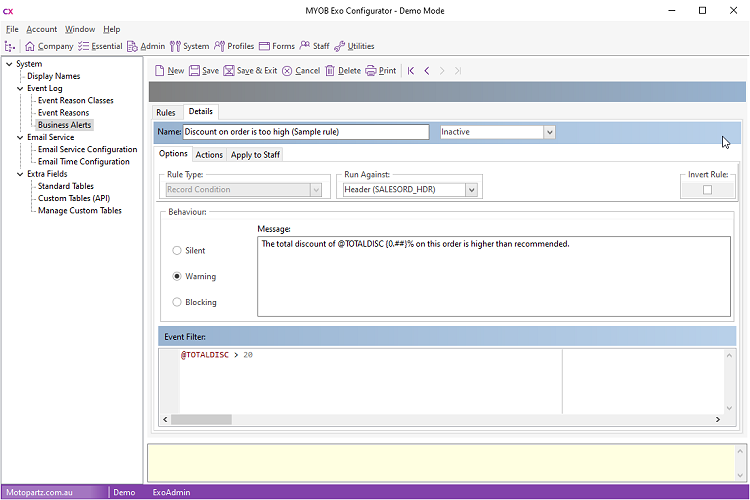Click Event Filter scroll down arrow

click(729, 408)
